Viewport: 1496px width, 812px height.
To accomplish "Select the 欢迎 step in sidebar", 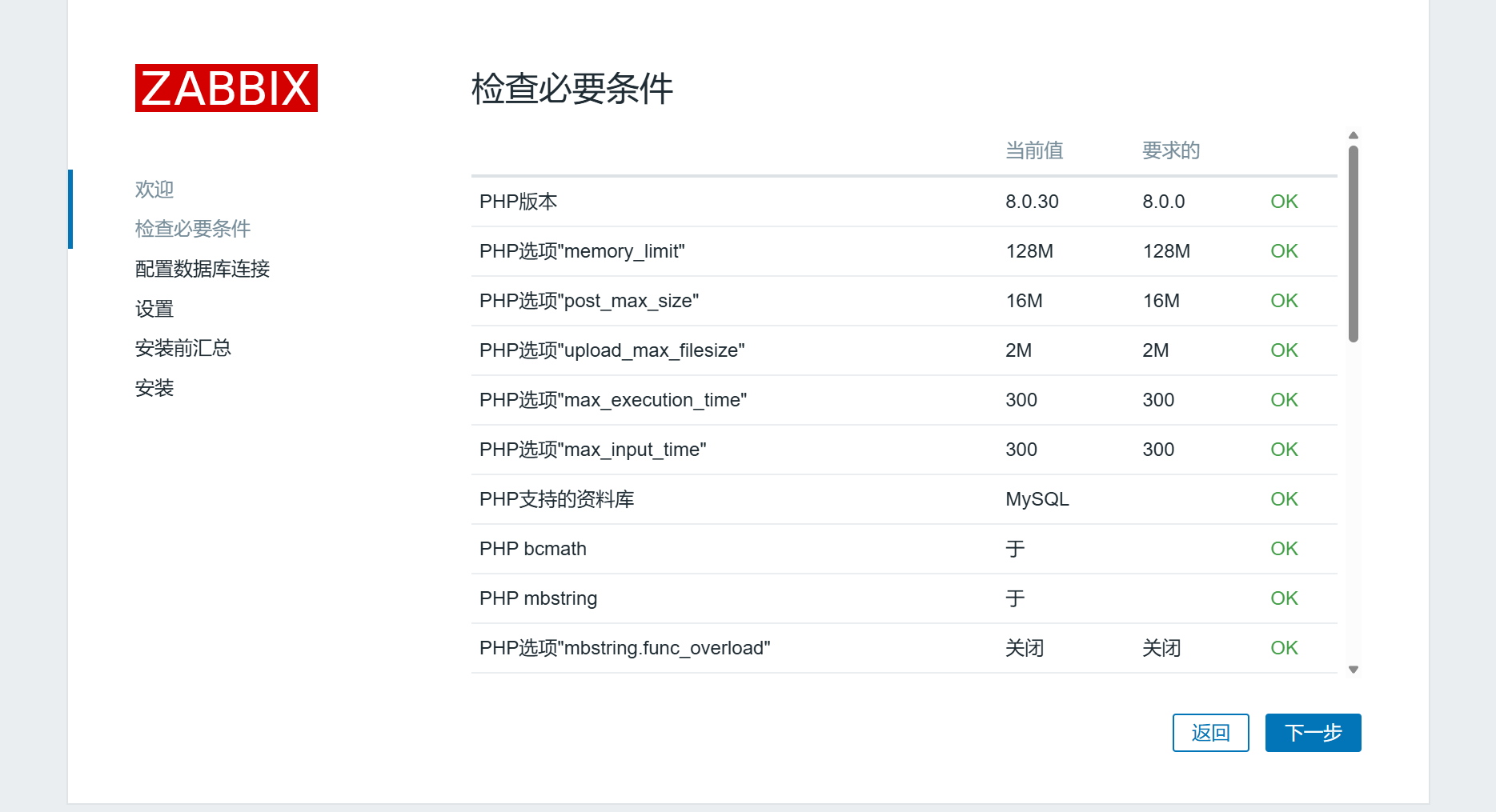I will [154, 190].
